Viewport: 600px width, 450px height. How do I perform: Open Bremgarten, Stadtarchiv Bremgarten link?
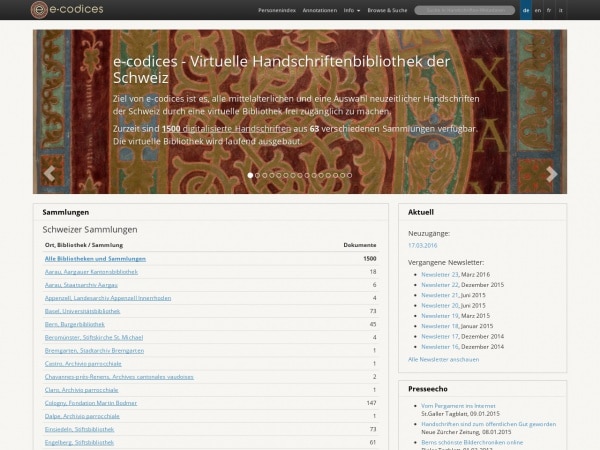[x=94, y=351]
